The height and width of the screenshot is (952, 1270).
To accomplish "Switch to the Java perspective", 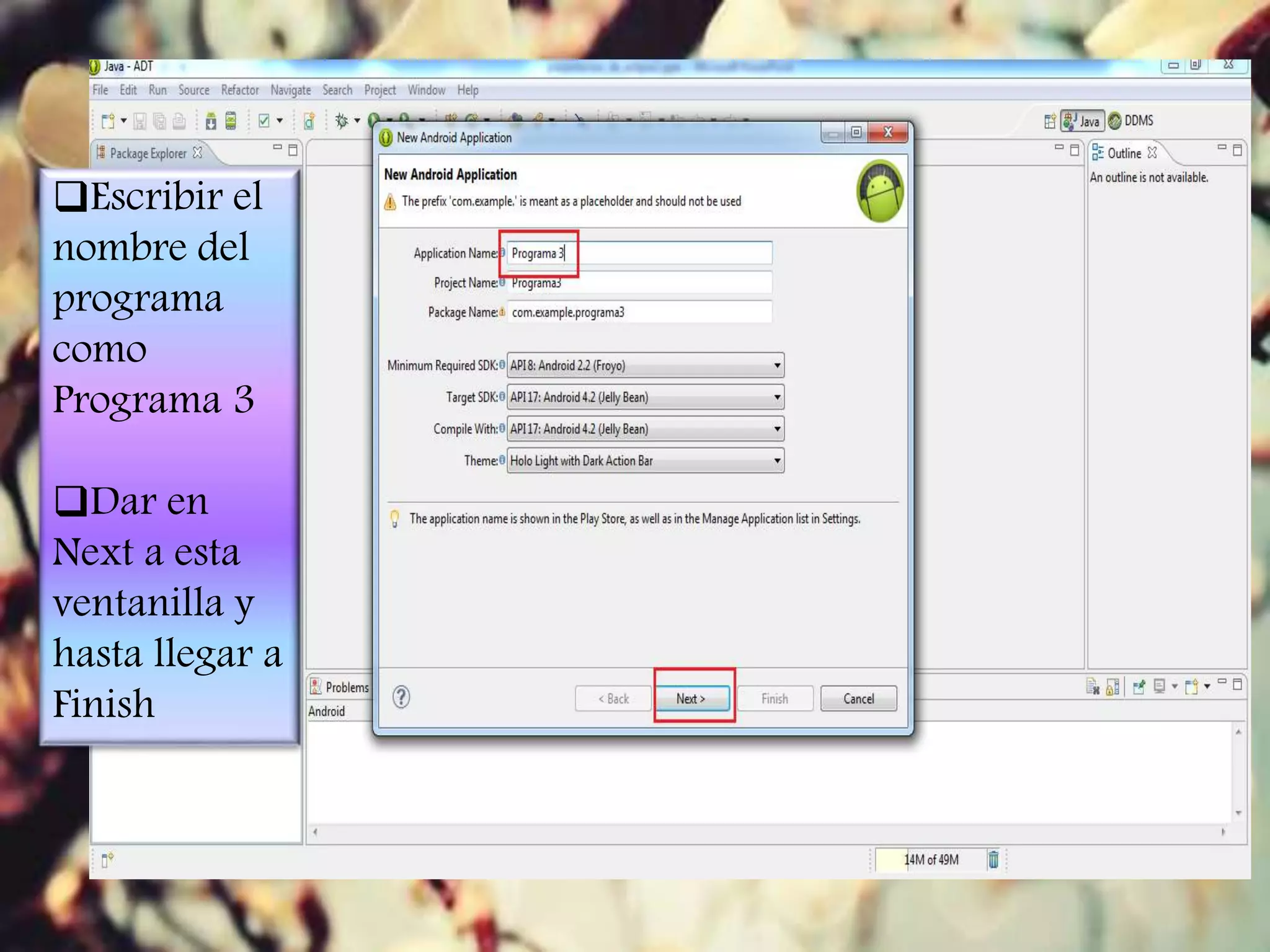I will [x=1082, y=121].
